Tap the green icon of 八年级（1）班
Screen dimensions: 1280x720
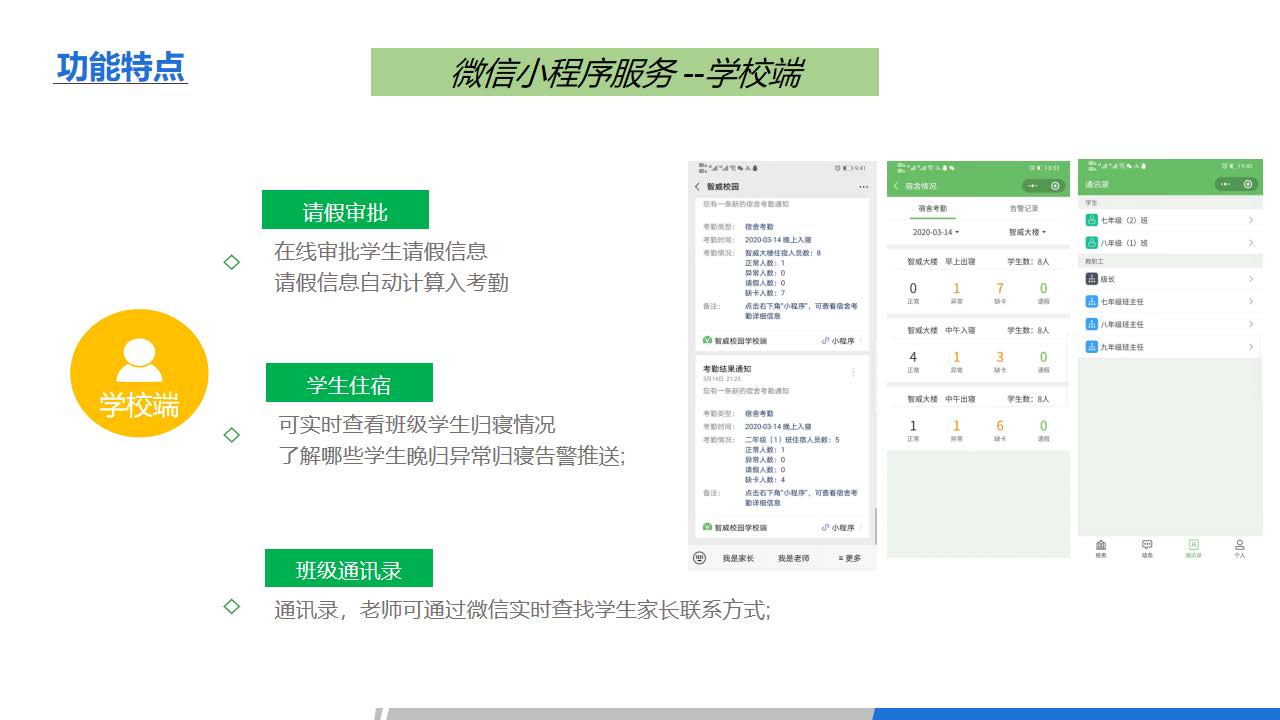coord(1092,243)
